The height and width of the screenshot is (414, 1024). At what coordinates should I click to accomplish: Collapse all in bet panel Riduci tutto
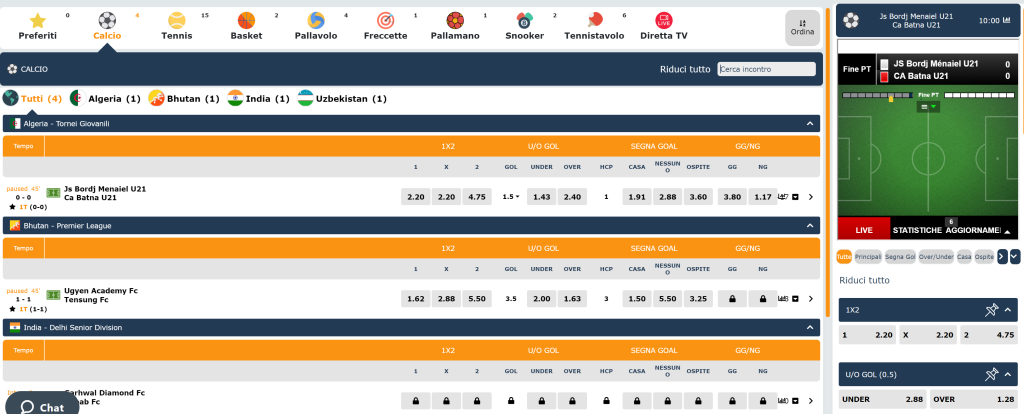point(864,280)
